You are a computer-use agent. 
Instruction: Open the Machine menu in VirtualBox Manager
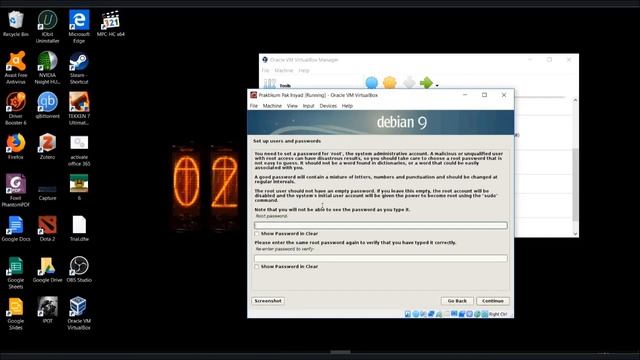(x=284, y=71)
